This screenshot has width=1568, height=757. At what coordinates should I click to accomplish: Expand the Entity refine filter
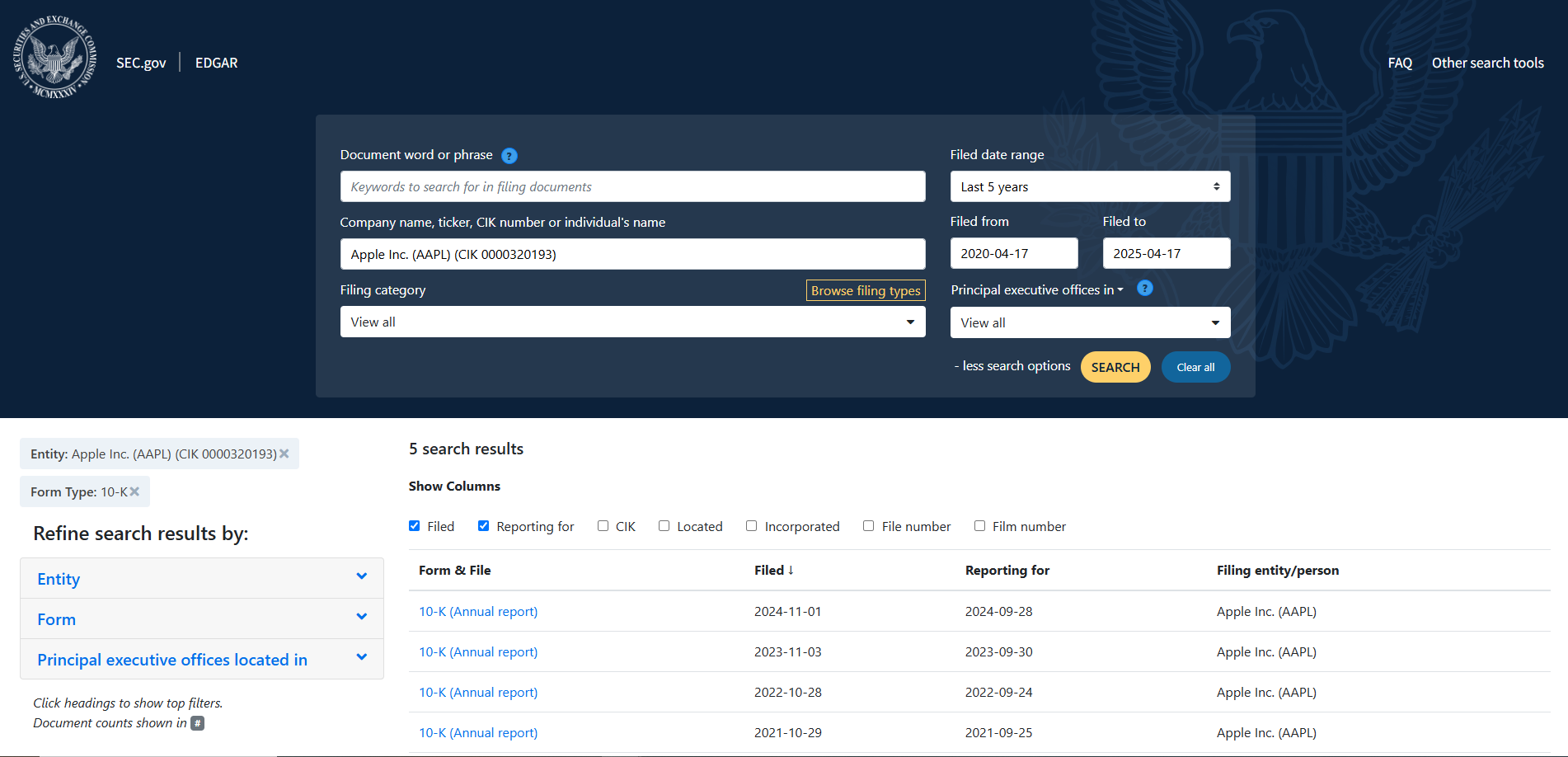[202, 578]
